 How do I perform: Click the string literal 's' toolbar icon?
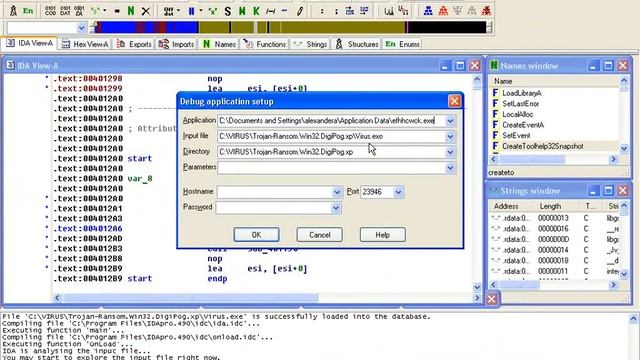click(x=95, y=11)
